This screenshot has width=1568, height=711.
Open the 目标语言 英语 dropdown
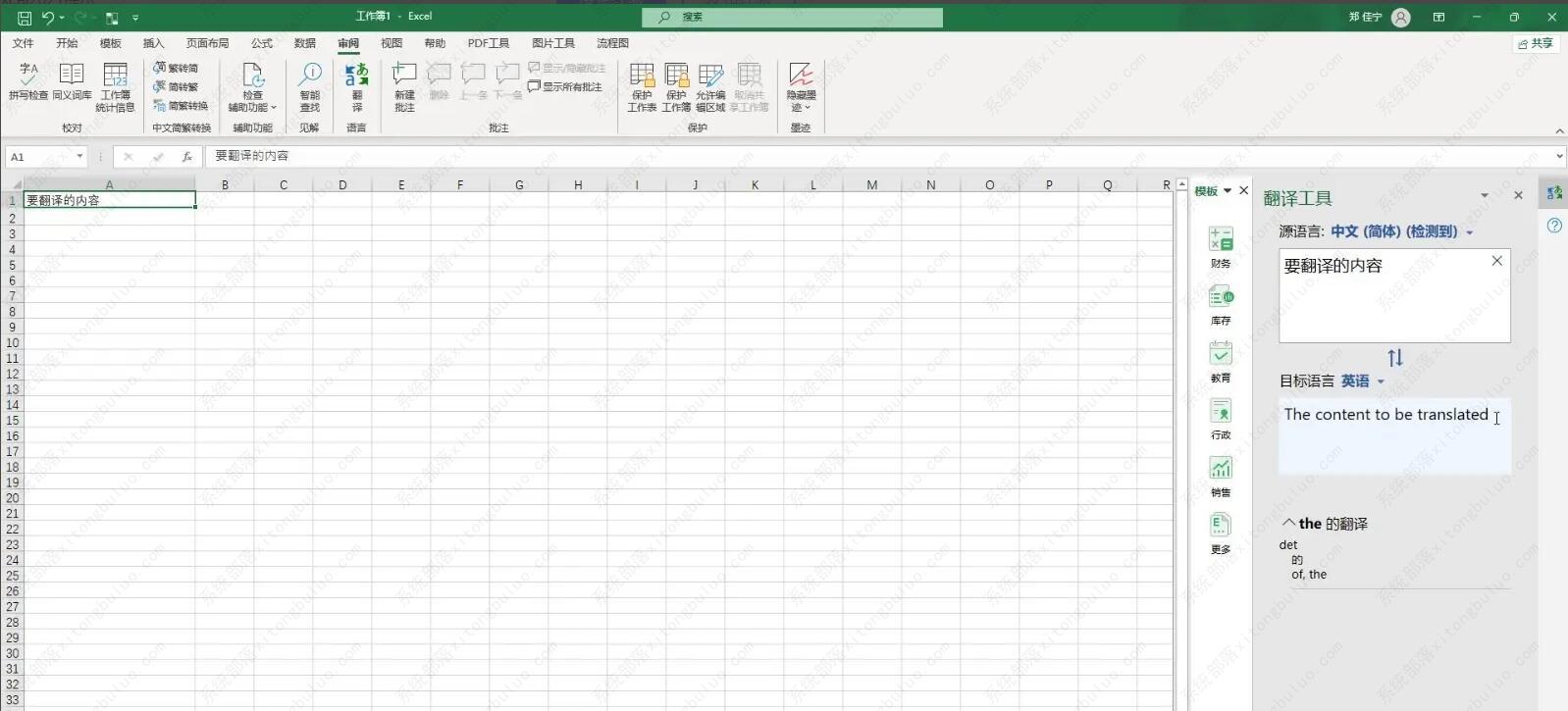[x=1363, y=381]
